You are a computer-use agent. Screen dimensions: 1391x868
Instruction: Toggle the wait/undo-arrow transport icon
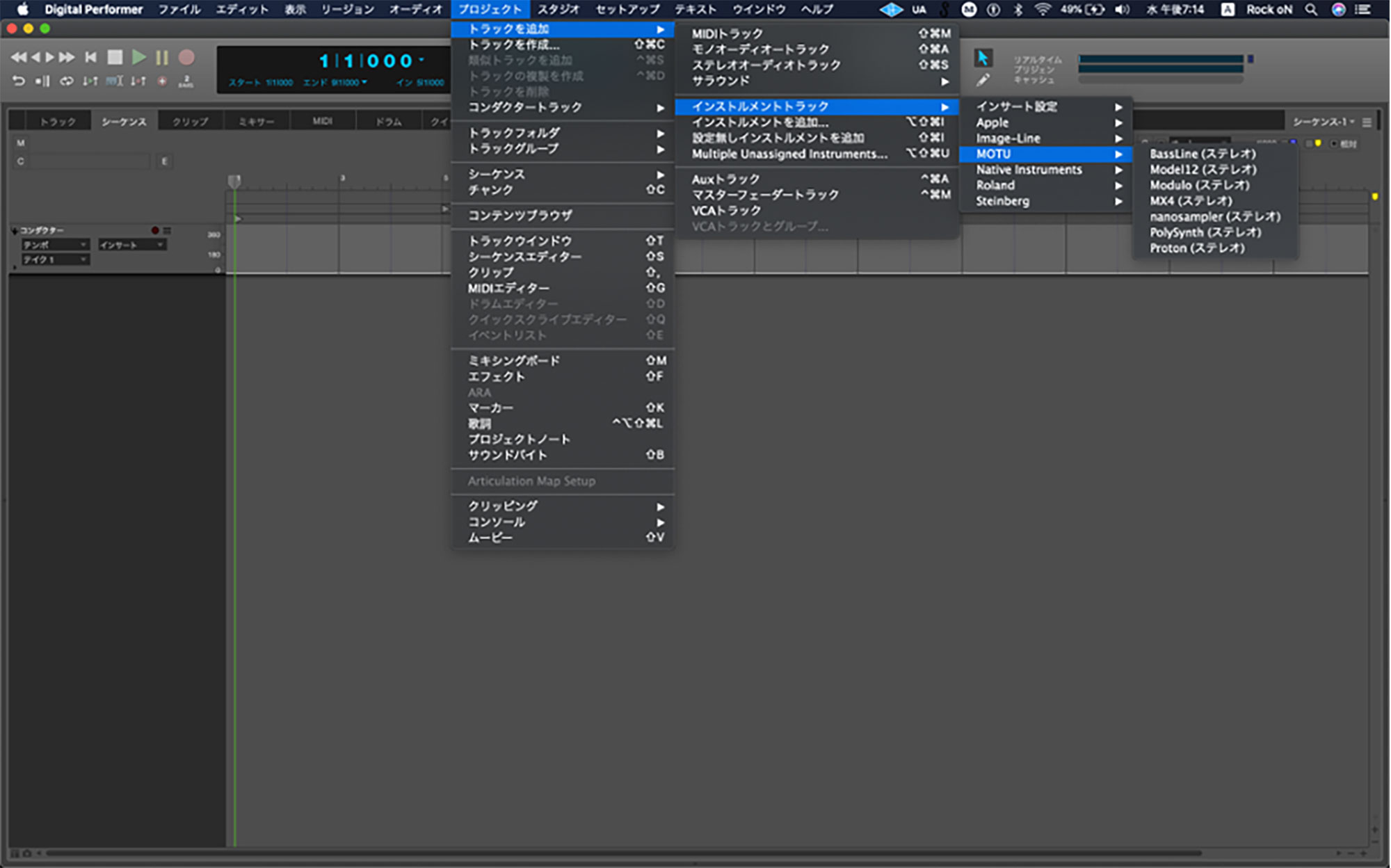pyautogui.click(x=19, y=81)
